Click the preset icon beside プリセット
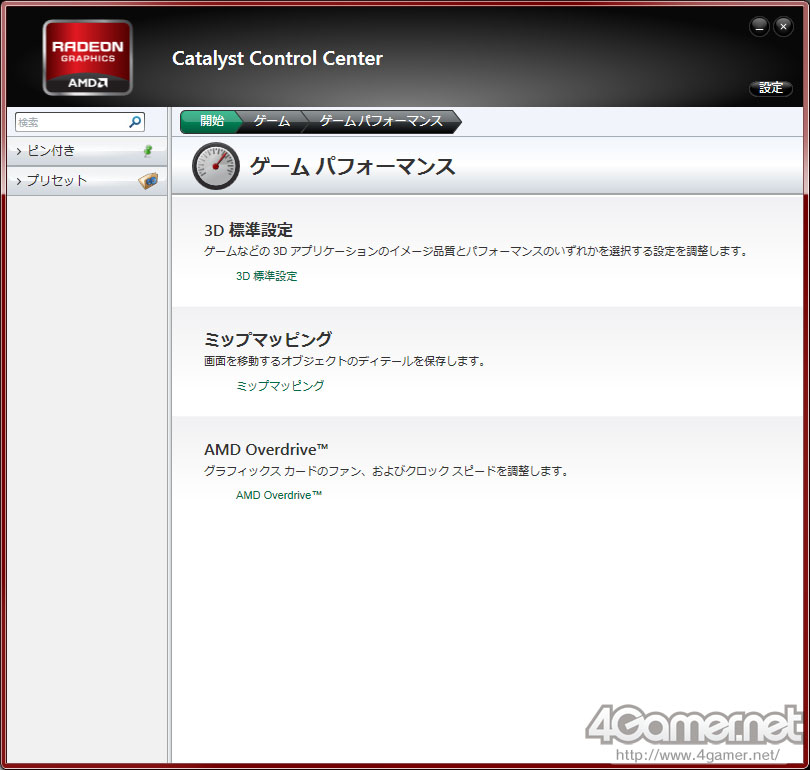Viewport: 810px width, 770px height. tap(148, 181)
